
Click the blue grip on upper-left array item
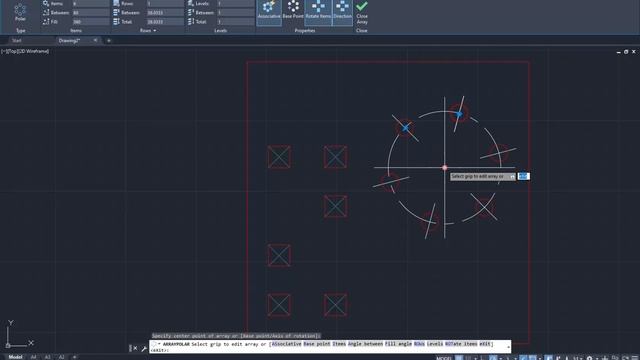point(405,128)
